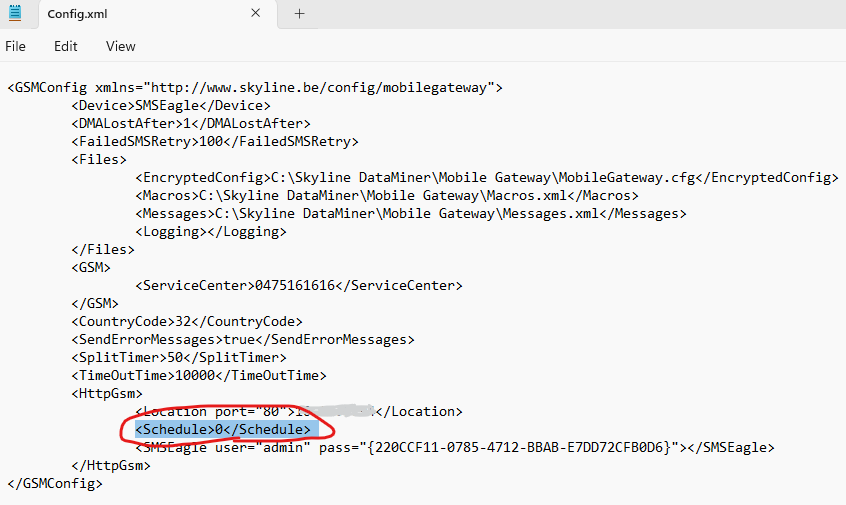Click the FailedSMSRetry value line

214,141
